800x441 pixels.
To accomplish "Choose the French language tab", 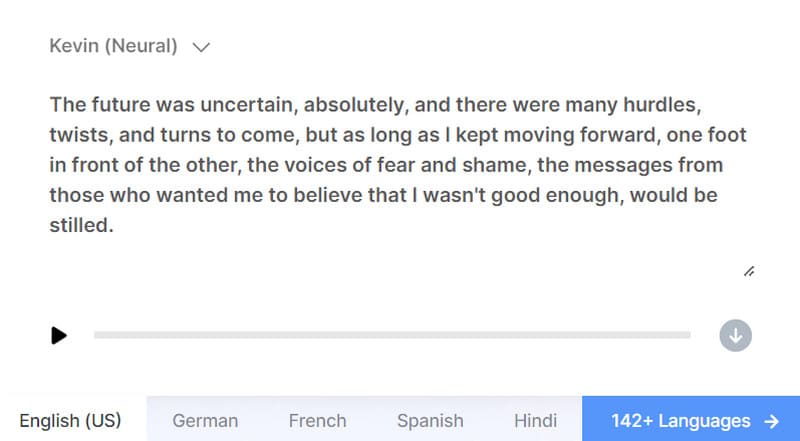I will click(317, 421).
